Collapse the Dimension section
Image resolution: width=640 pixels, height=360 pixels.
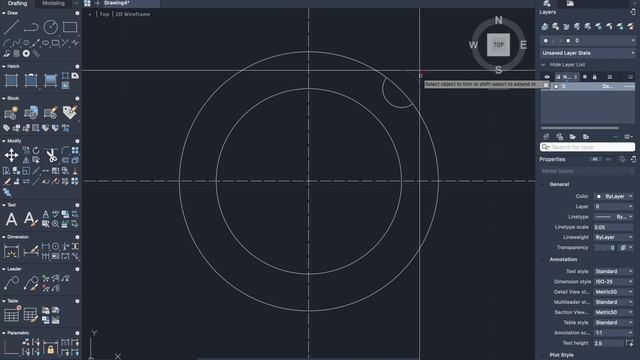pos(4,237)
